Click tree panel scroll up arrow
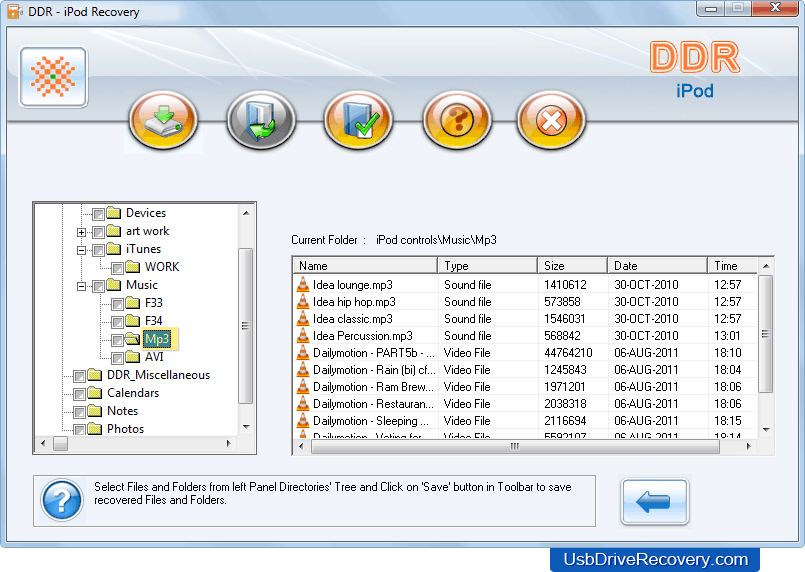This screenshot has height=572, width=805. tap(246, 213)
